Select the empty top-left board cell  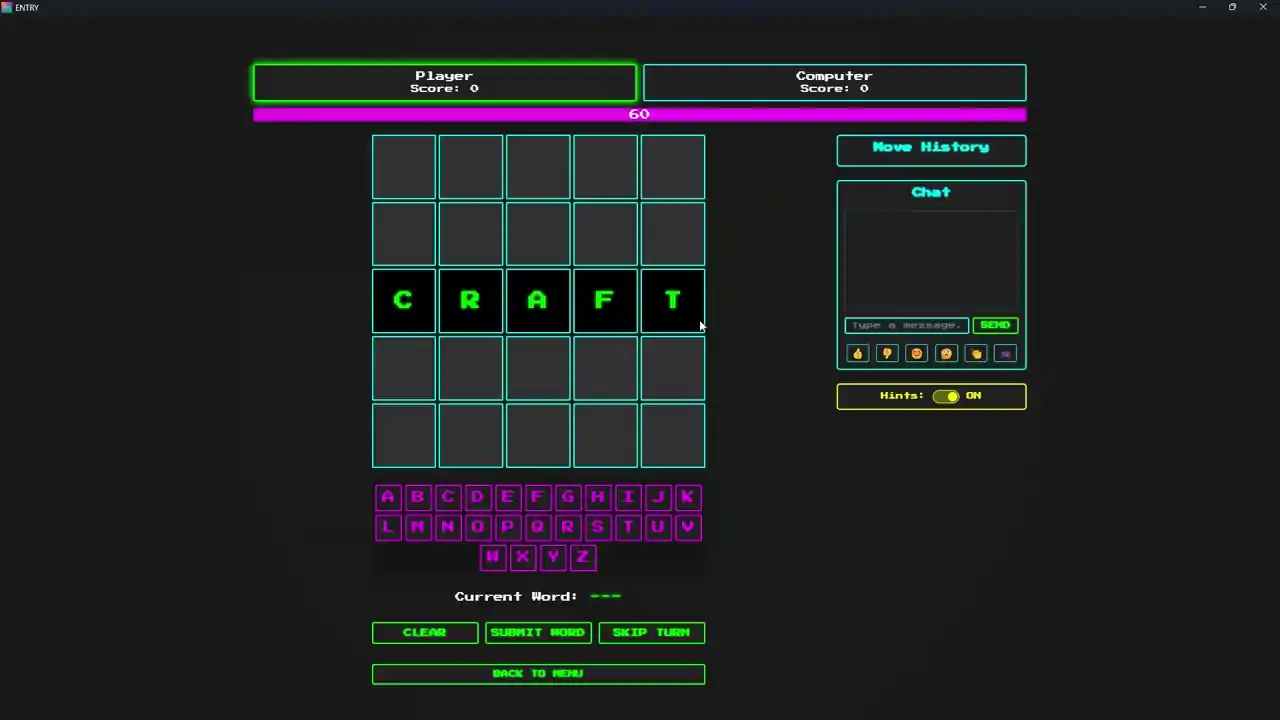[x=404, y=167]
